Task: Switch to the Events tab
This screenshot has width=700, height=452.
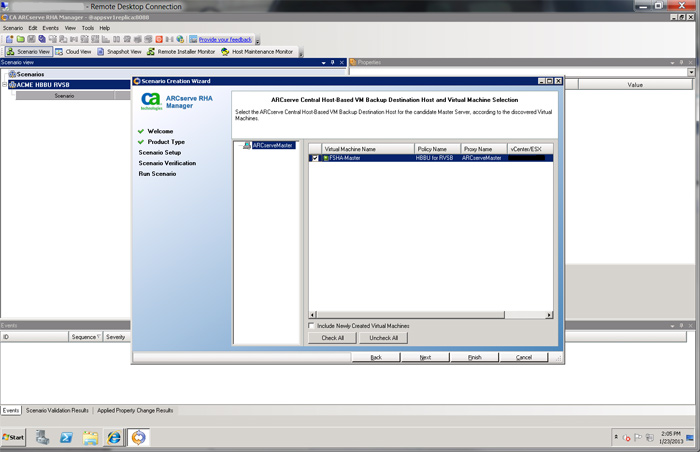Action: click(11, 410)
